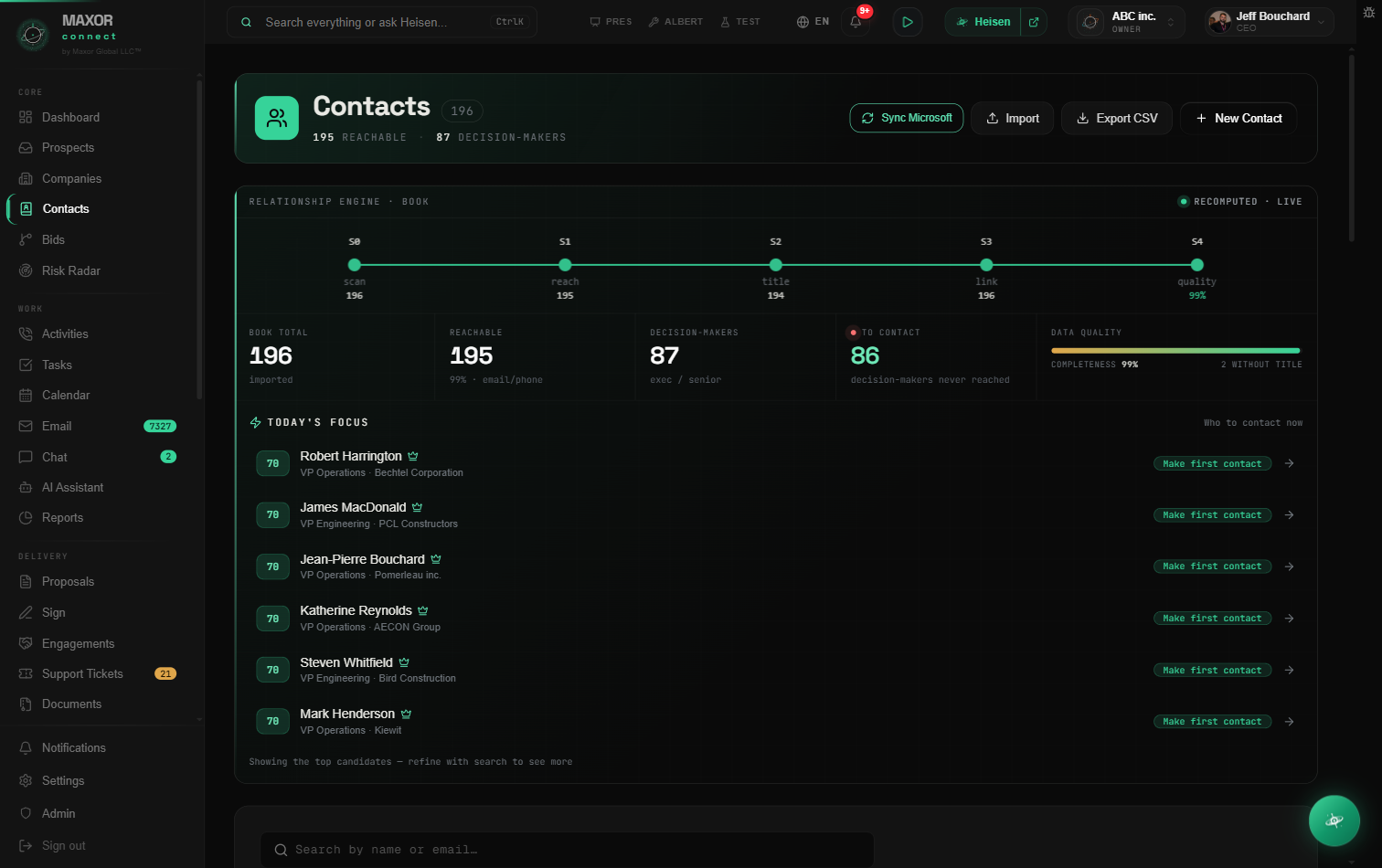1382x868 pixels.
Task: Make first contact with Mark Henderson
Action: tap(1212, 722)
